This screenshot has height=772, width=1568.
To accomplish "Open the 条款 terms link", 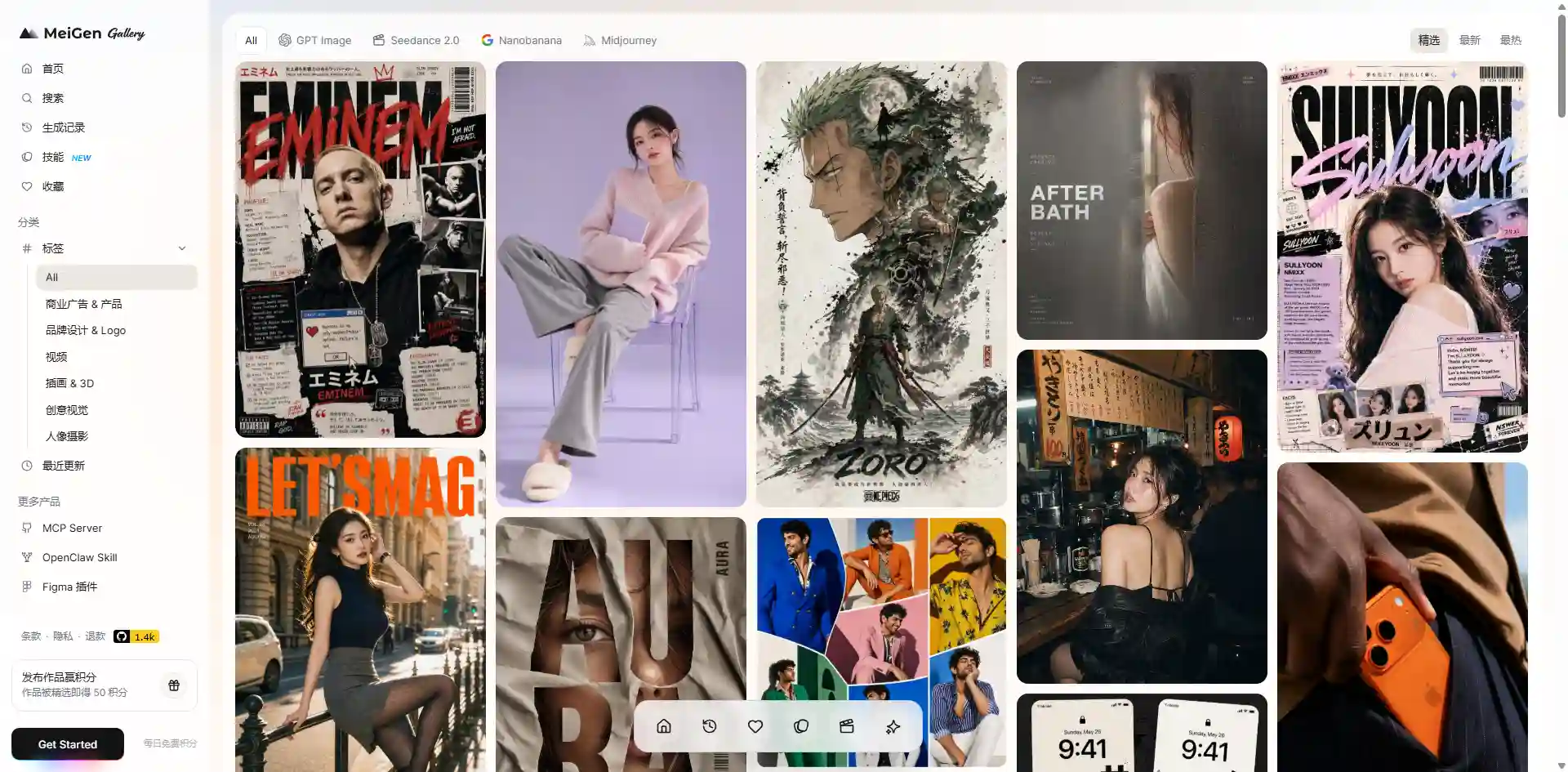I will tap(31, 636).
